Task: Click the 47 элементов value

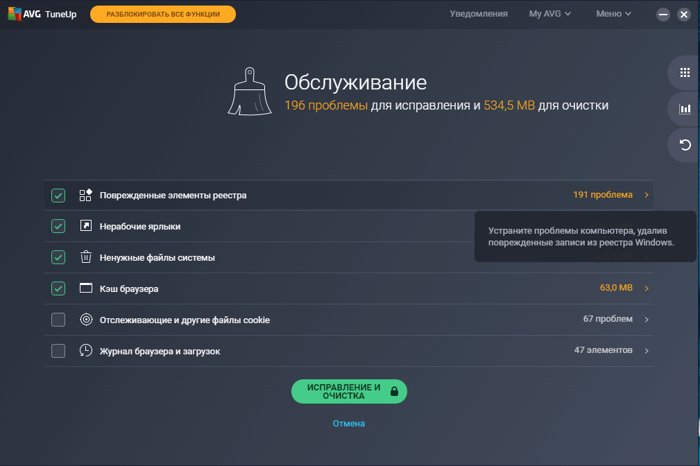Action: coord(603,350)
